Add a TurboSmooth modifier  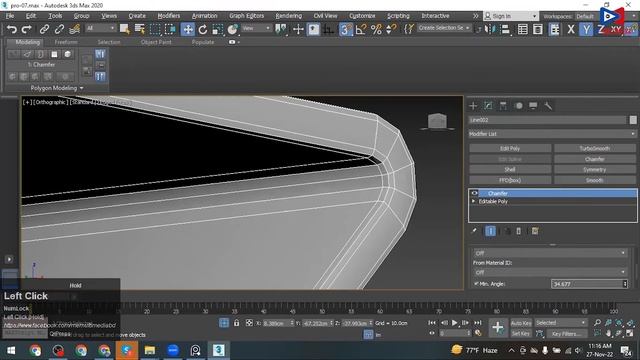[595, 149]
